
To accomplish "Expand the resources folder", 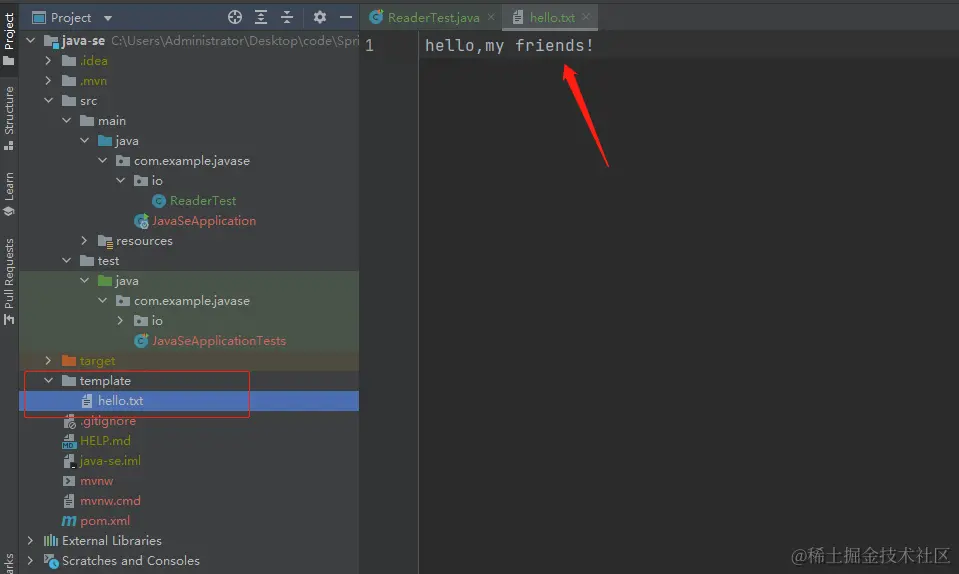I will coord(84,240).
